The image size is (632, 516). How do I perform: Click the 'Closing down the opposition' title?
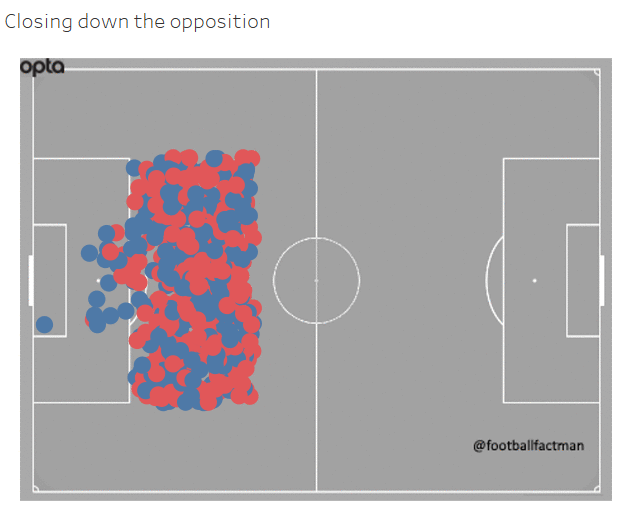pyautogui.click(x=137, y=21)
